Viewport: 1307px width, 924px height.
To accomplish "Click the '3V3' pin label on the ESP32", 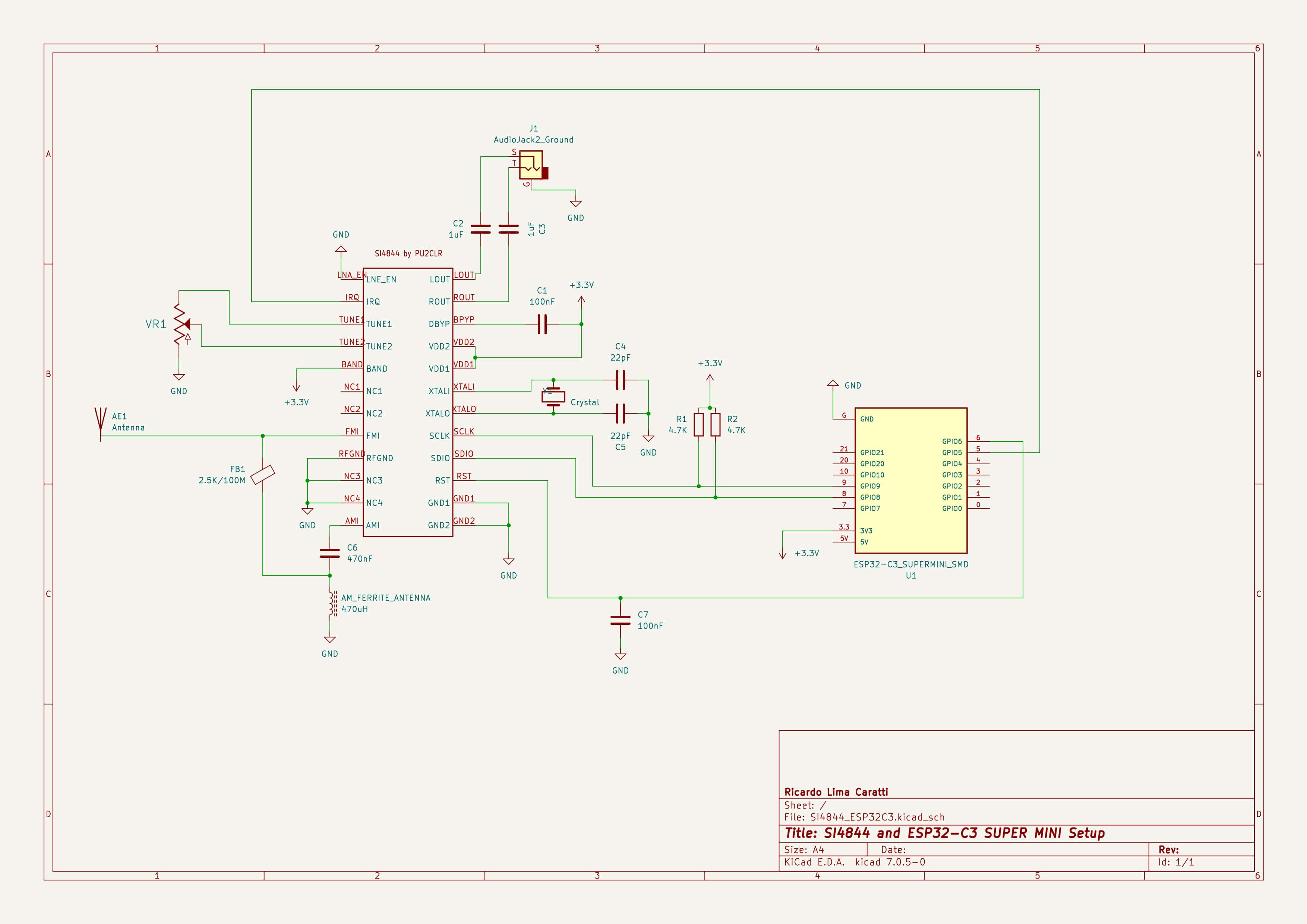I will pyautogui.click(x=866, y=531).
